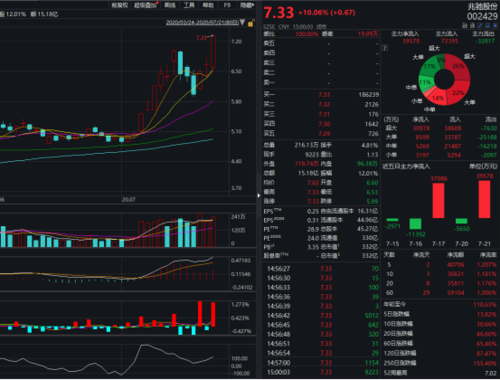Click the 通 connect badge beside stock code

pos(472,25)
